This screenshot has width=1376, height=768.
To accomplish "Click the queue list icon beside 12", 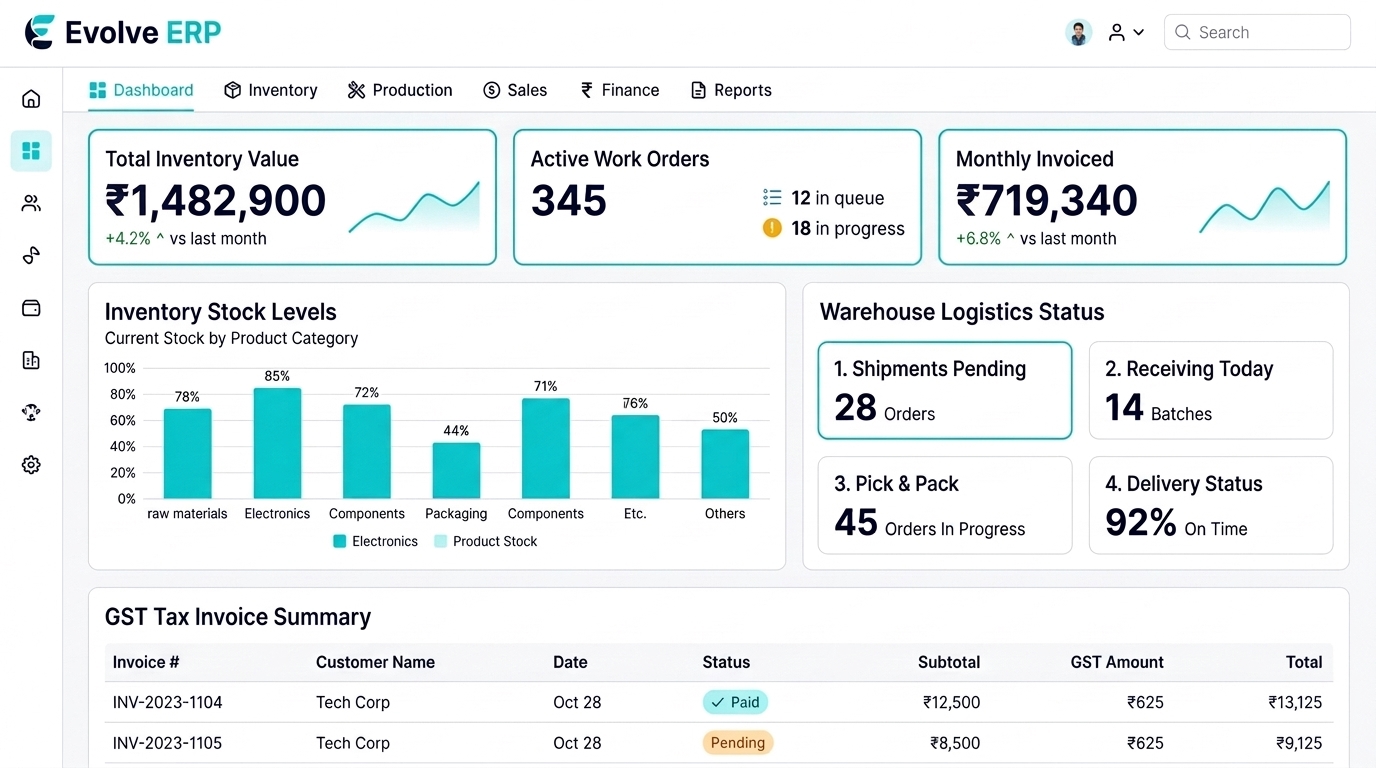I will (x=772, y=198).
